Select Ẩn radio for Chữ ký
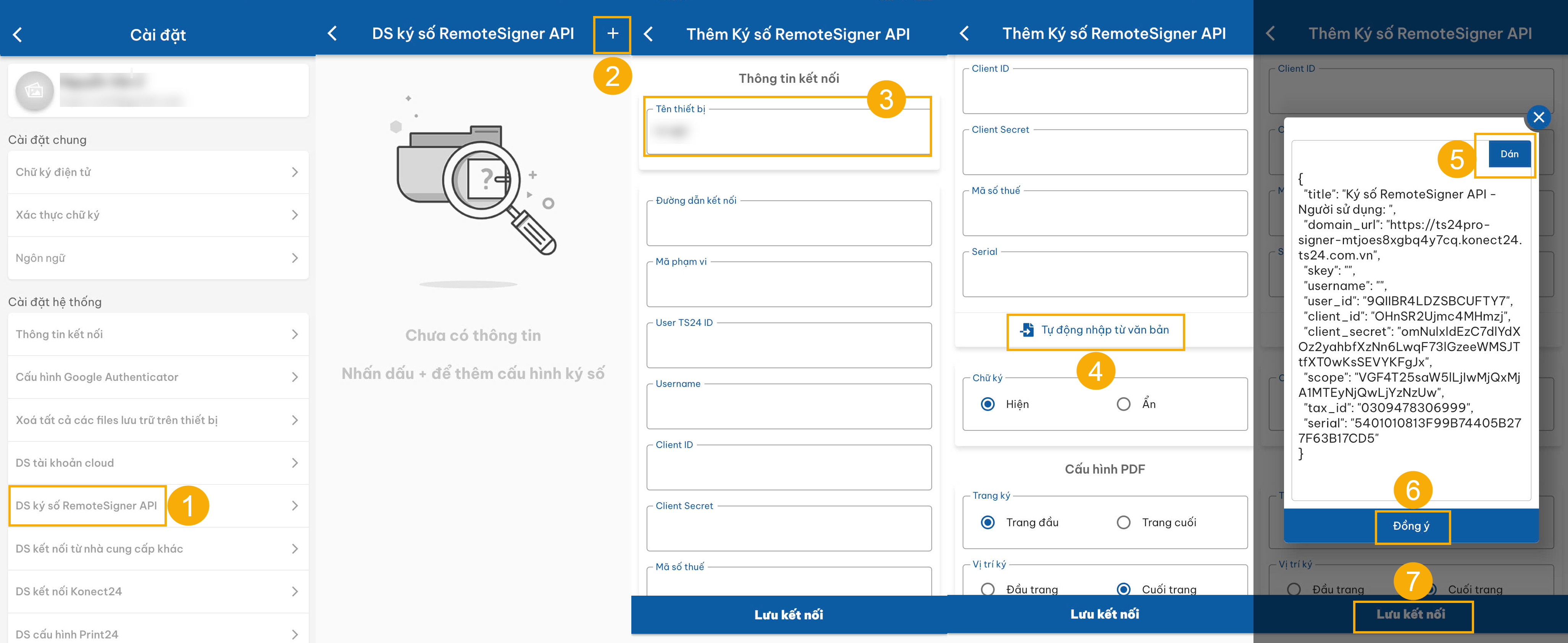 [x=1124, y=404]
